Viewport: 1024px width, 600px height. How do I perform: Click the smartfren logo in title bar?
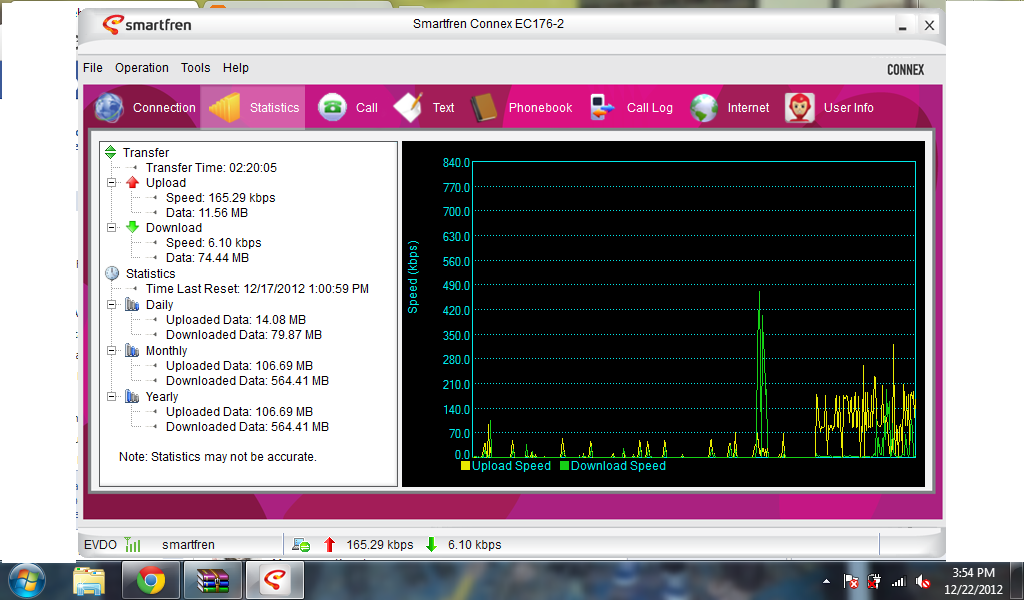(x=147, y=25)
